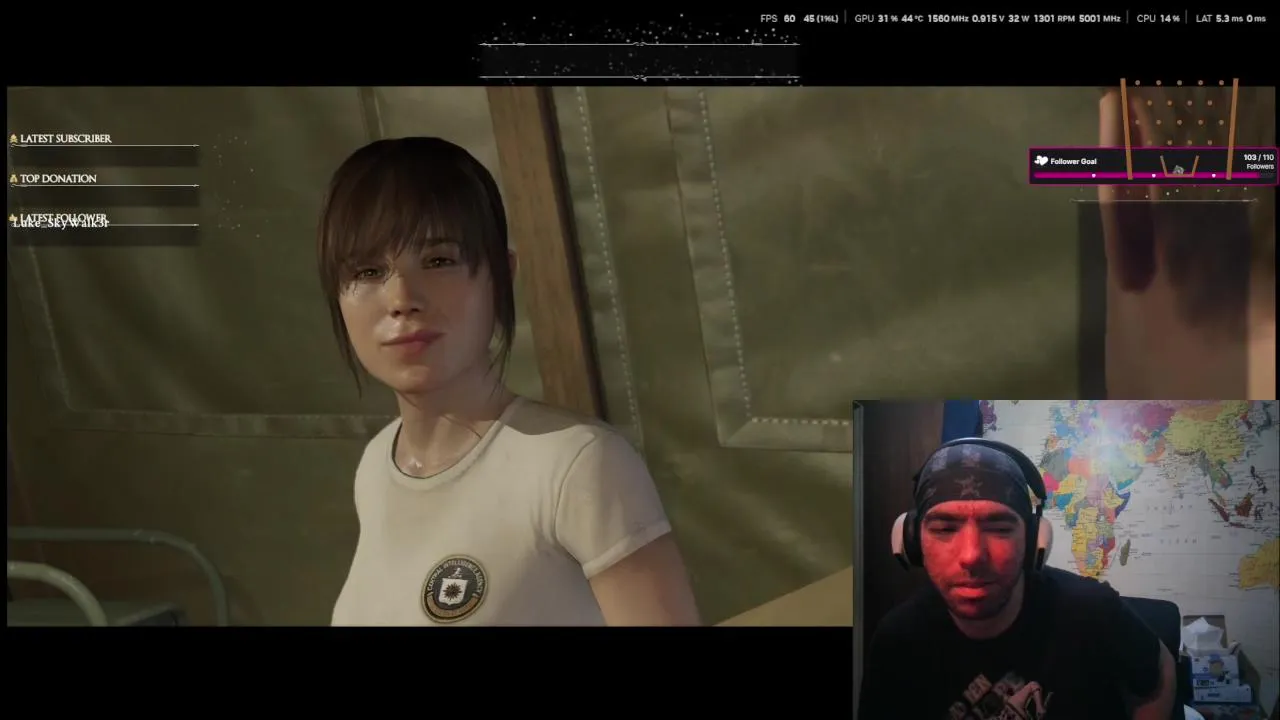Click the 'TOP DONATION' overlay label
Viewport: 1280px width, 720px height.
click(58, 179)
